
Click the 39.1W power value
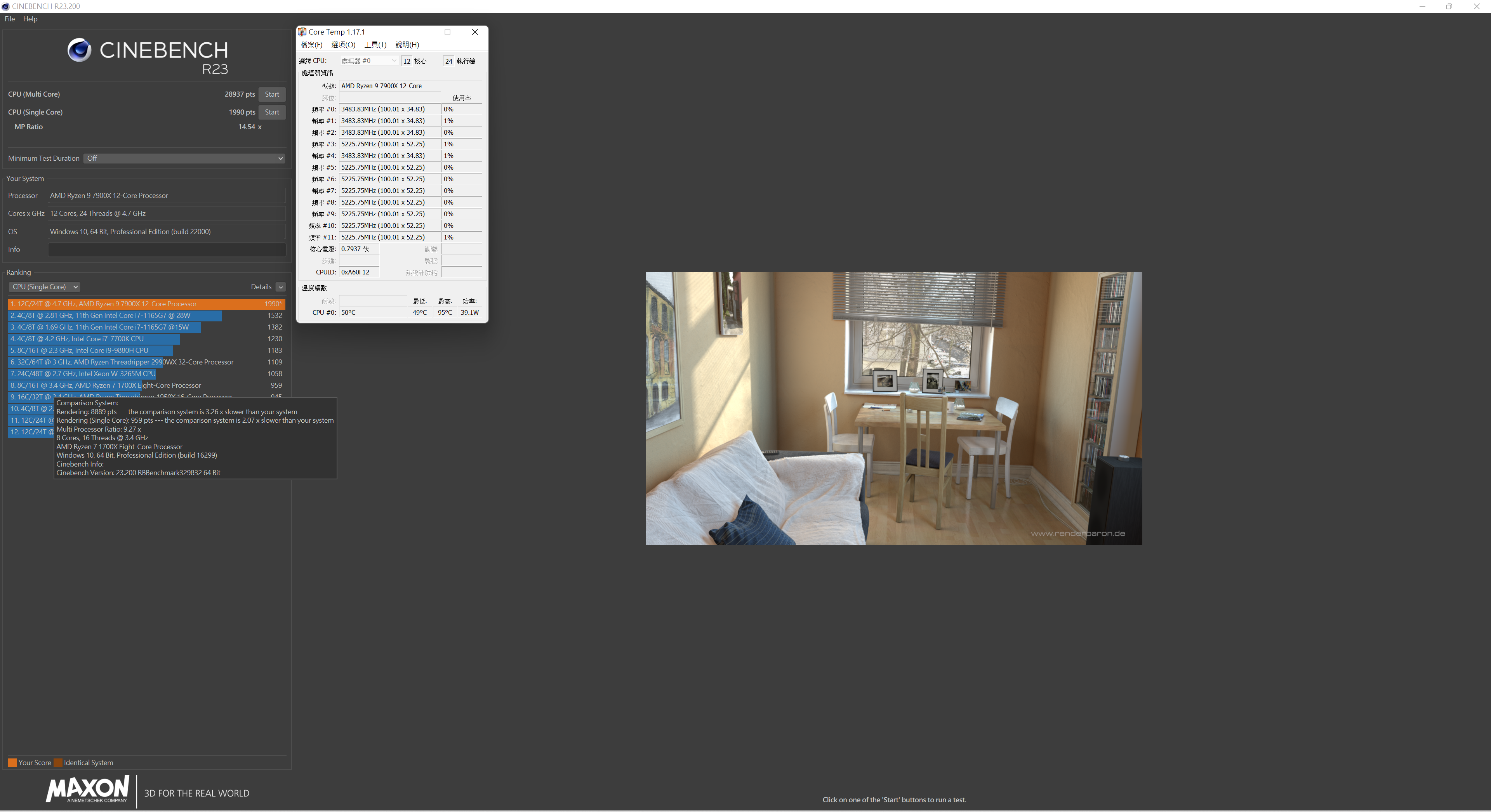click(469, 312)
